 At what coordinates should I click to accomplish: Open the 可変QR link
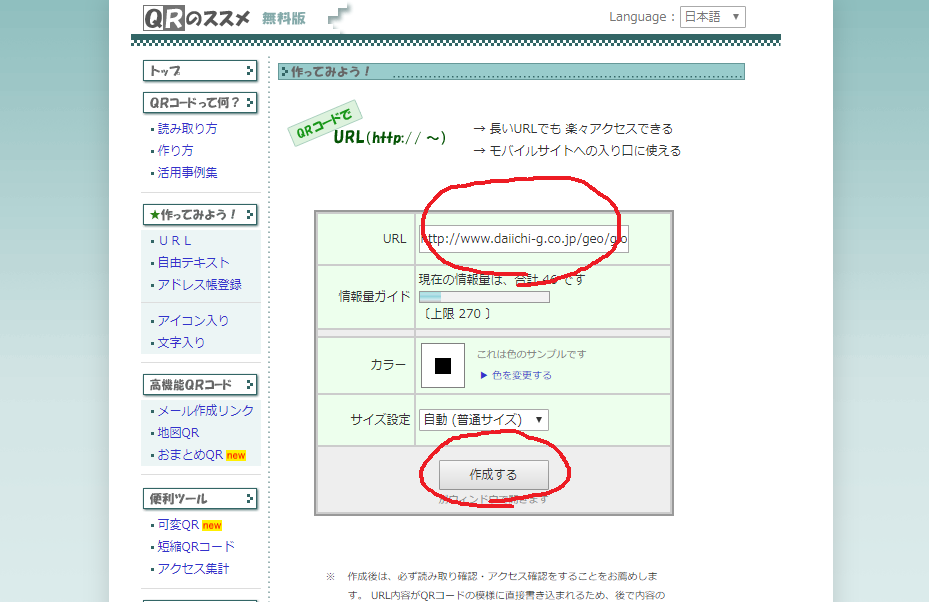tap(178, 524)
